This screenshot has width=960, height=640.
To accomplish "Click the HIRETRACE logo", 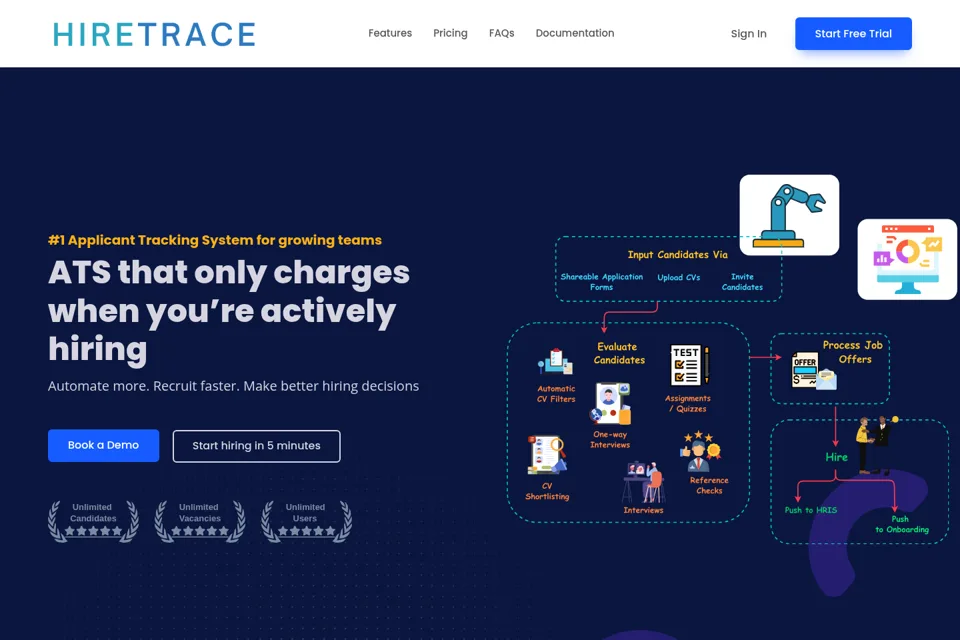I will coord(154,34).
